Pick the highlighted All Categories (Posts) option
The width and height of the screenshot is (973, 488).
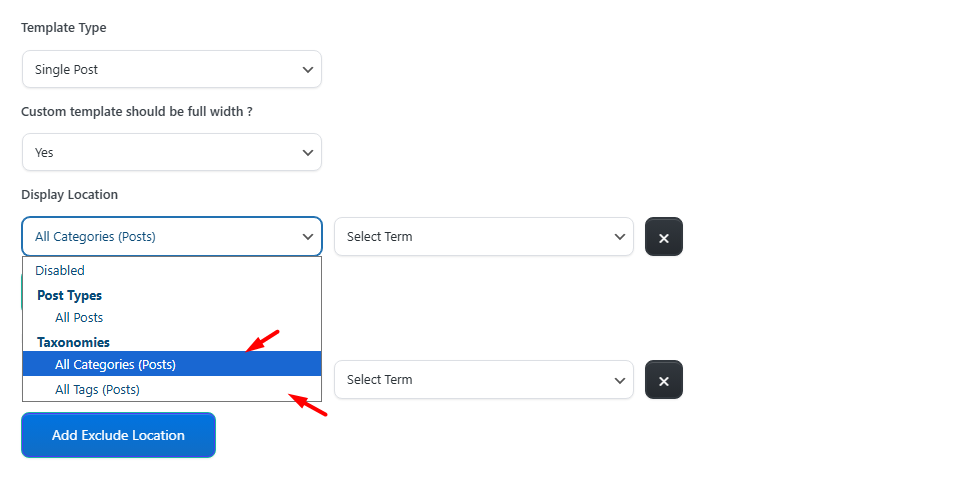[x=115, y=365]
